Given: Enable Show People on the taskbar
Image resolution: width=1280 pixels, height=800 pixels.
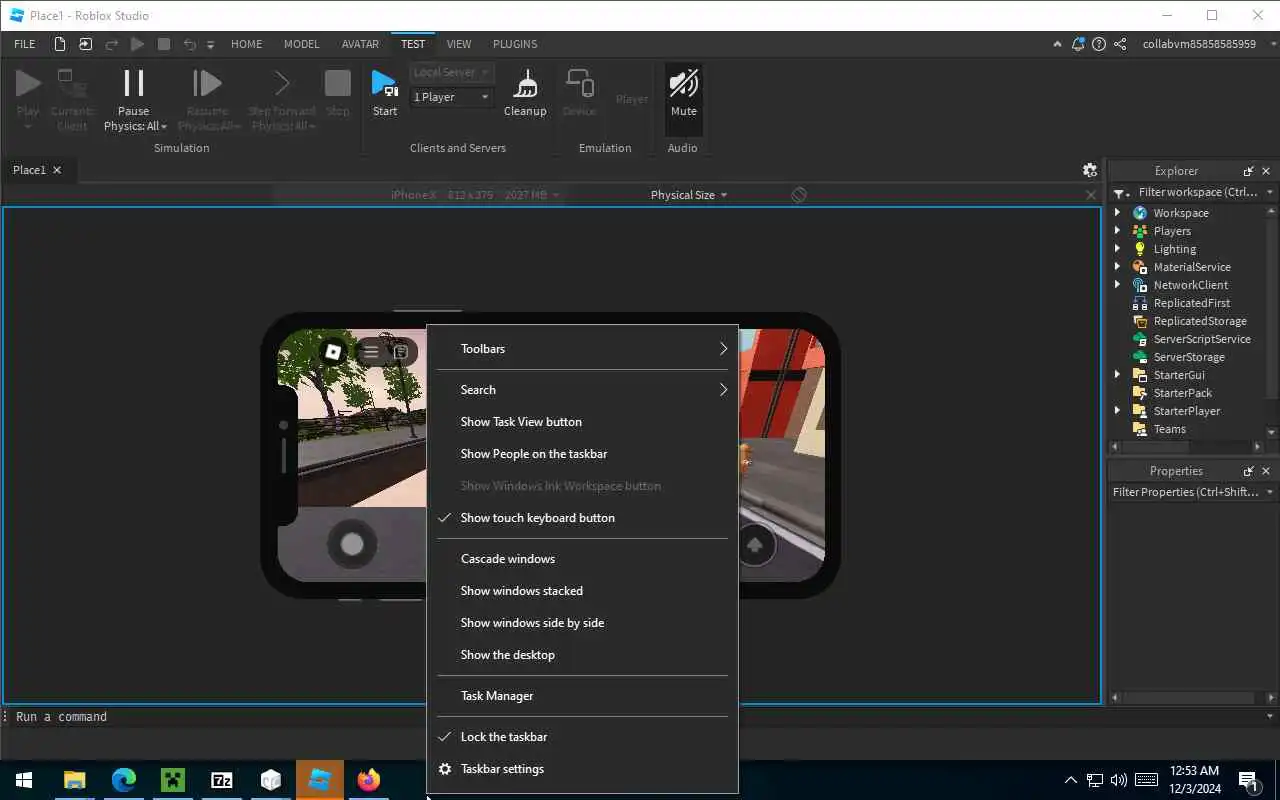Looking at the screenshot, I should click(582, 454).
